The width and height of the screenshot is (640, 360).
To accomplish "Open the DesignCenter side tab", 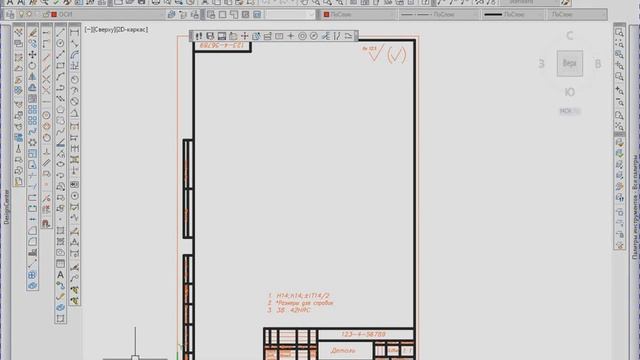I will (6, 207).
